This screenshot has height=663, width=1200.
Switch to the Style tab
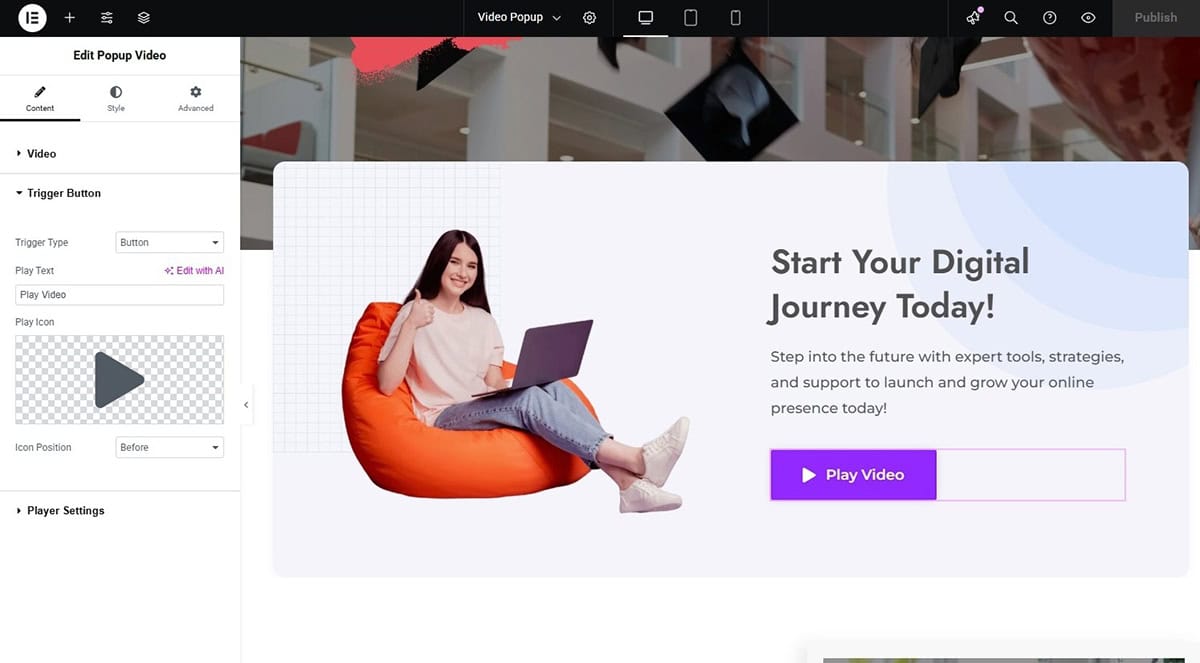pos(116,98)
